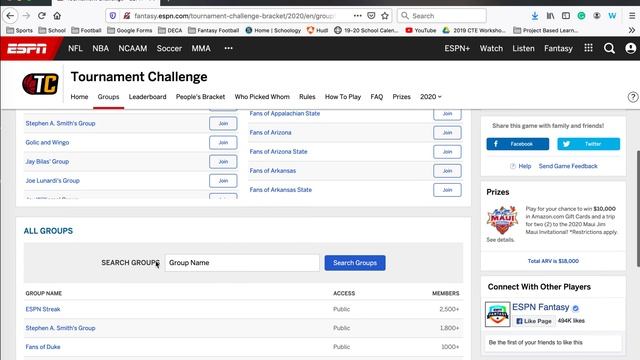Open Firefox hamburger menu
This screenshot has width=640, height=360.
click(x=632, y=16)
